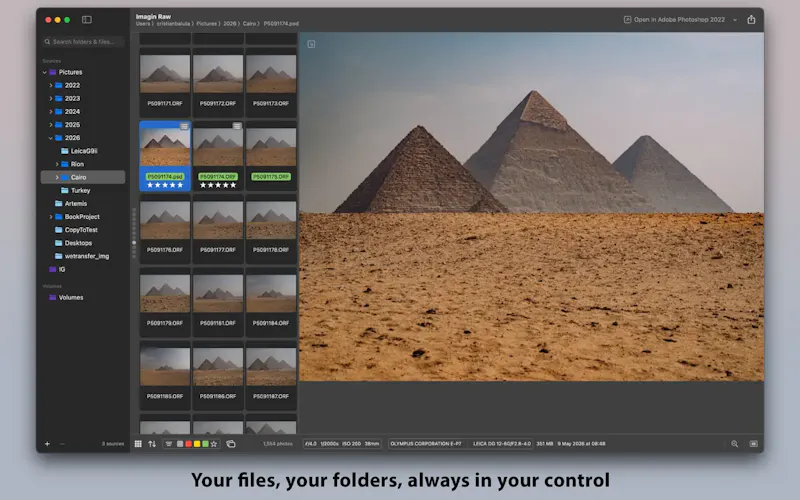Filter by yellow color label
Image resolution: width=800 pixels, height=500 pixels.
click(x=197, y=444)
